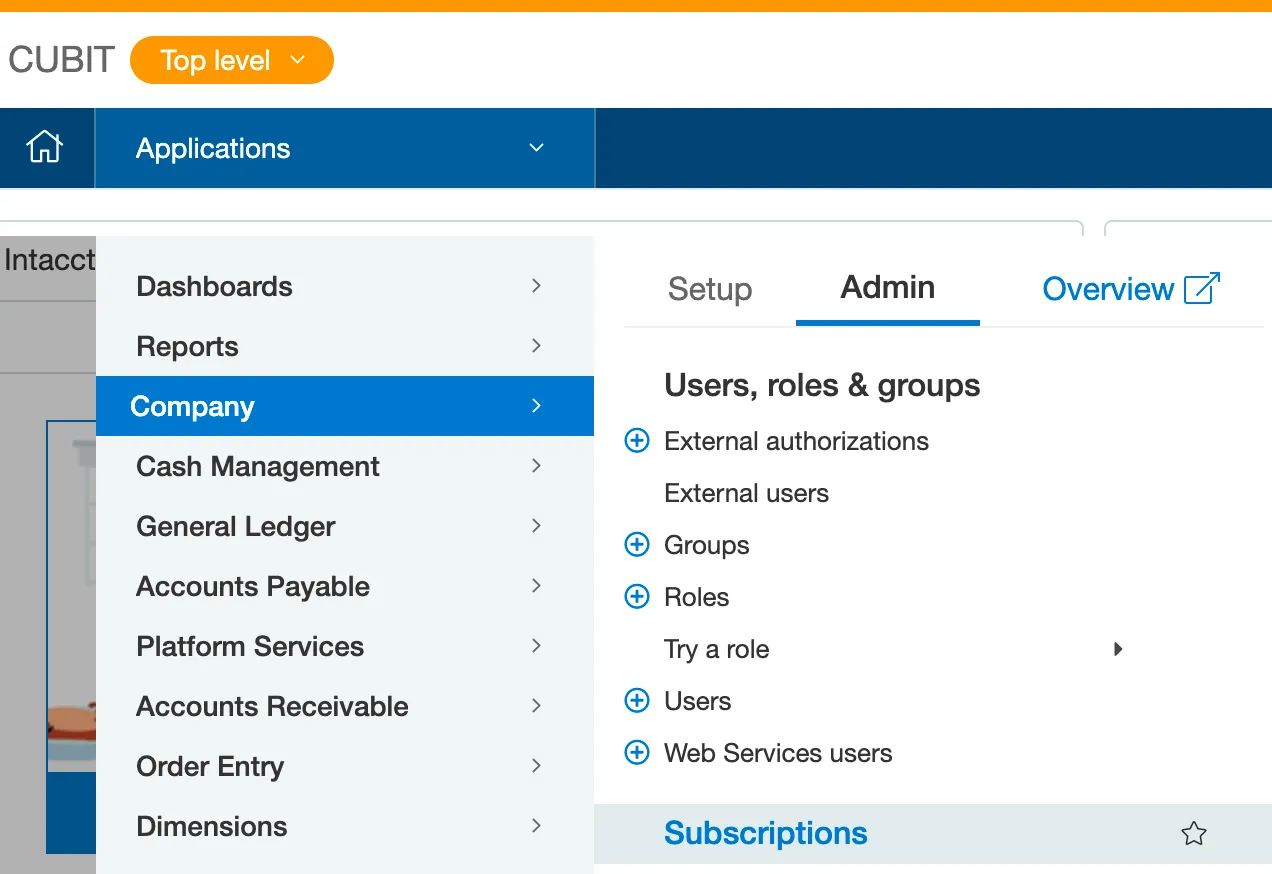
Task: Select Order Entry in the menu
Action: point(345,766)
